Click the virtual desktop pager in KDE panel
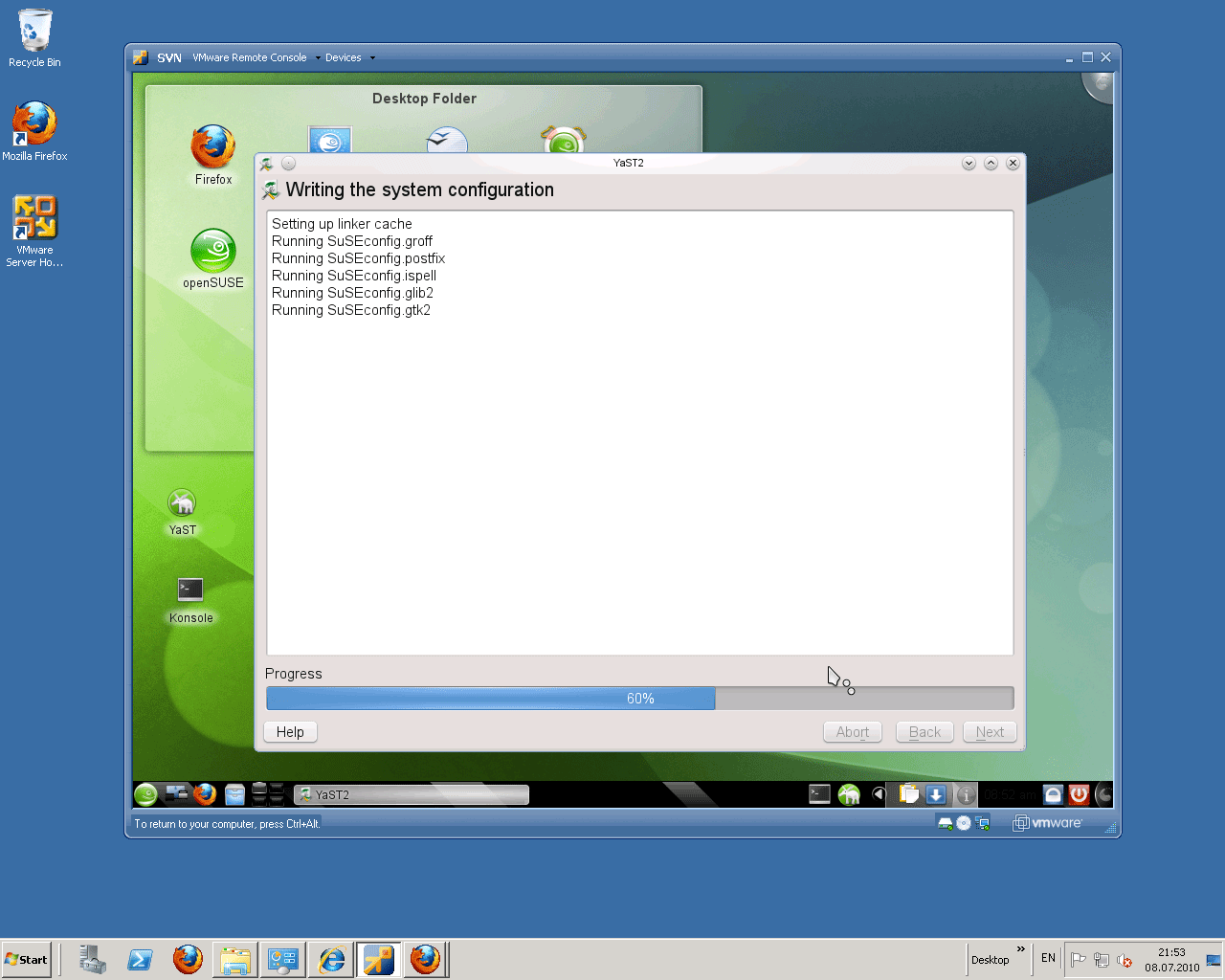The height and width of the screenshot is (980, 1225). [268, 794]
